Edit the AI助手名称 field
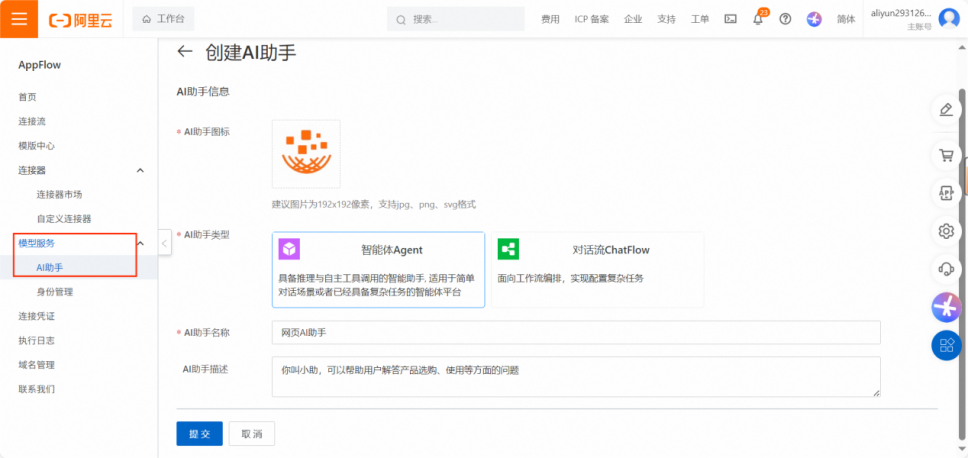The height and width of the screenshot is (458, 968). (576, 332)
